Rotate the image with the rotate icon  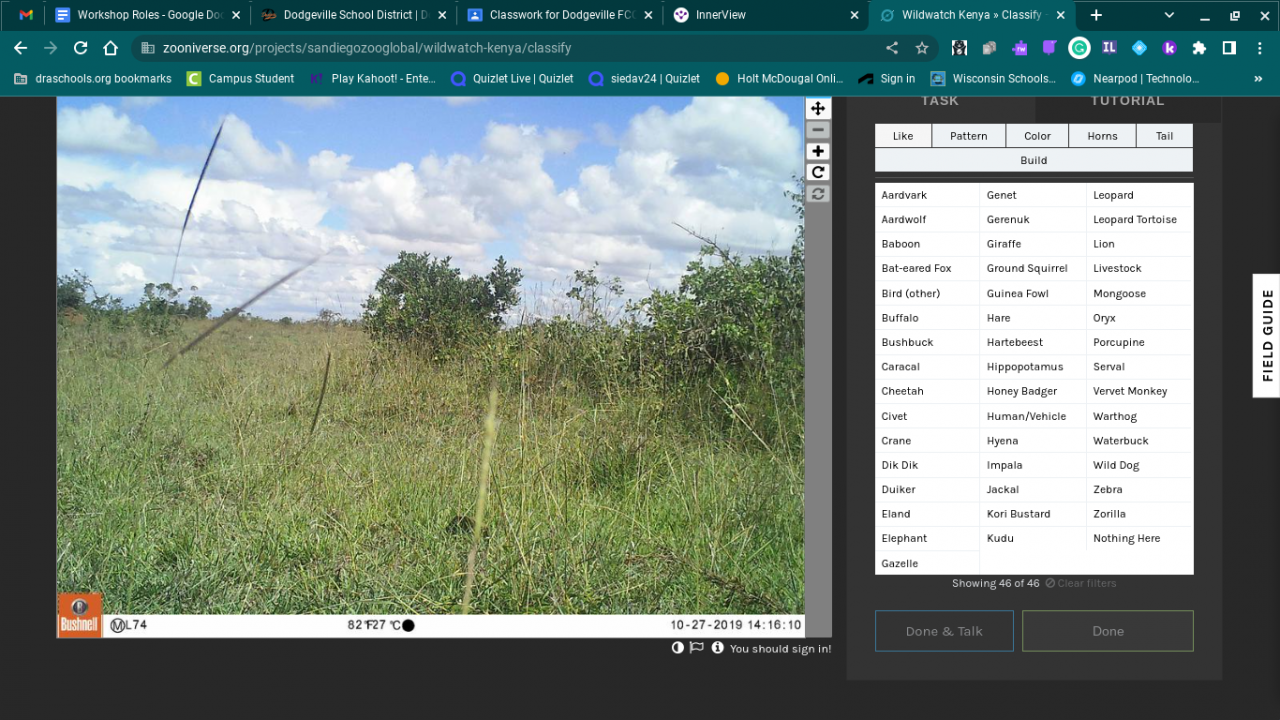(818, 173)
